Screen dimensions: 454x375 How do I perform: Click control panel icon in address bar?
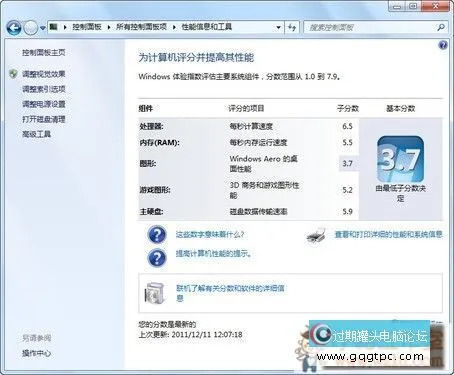tap(54, 27)
